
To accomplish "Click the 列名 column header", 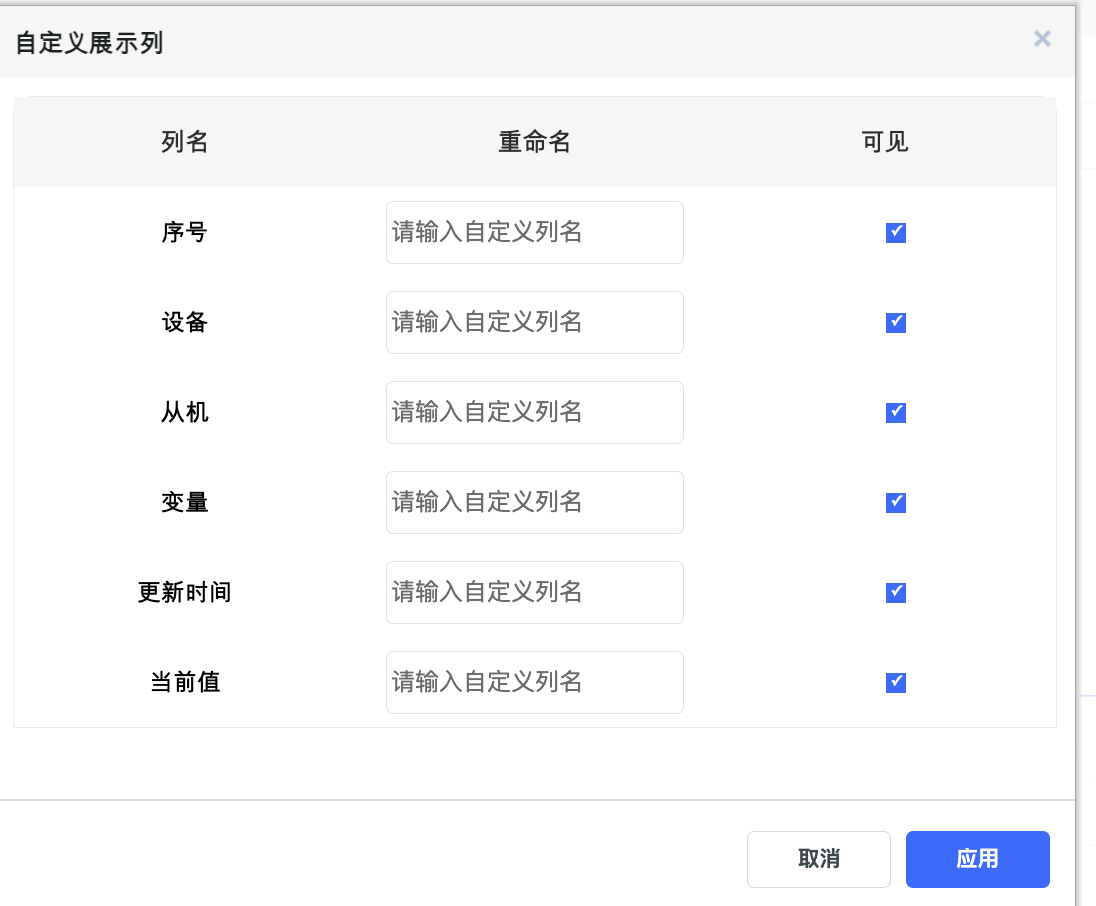I will pos(185,142).
